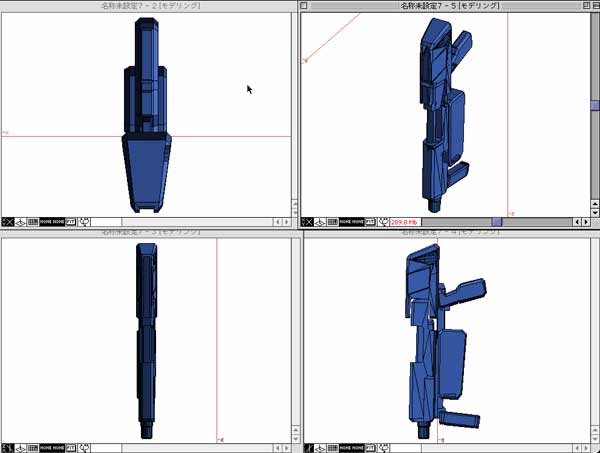Click scroll down arrow in window 7-4
The image size is (600, 453).
pos(595,439)
